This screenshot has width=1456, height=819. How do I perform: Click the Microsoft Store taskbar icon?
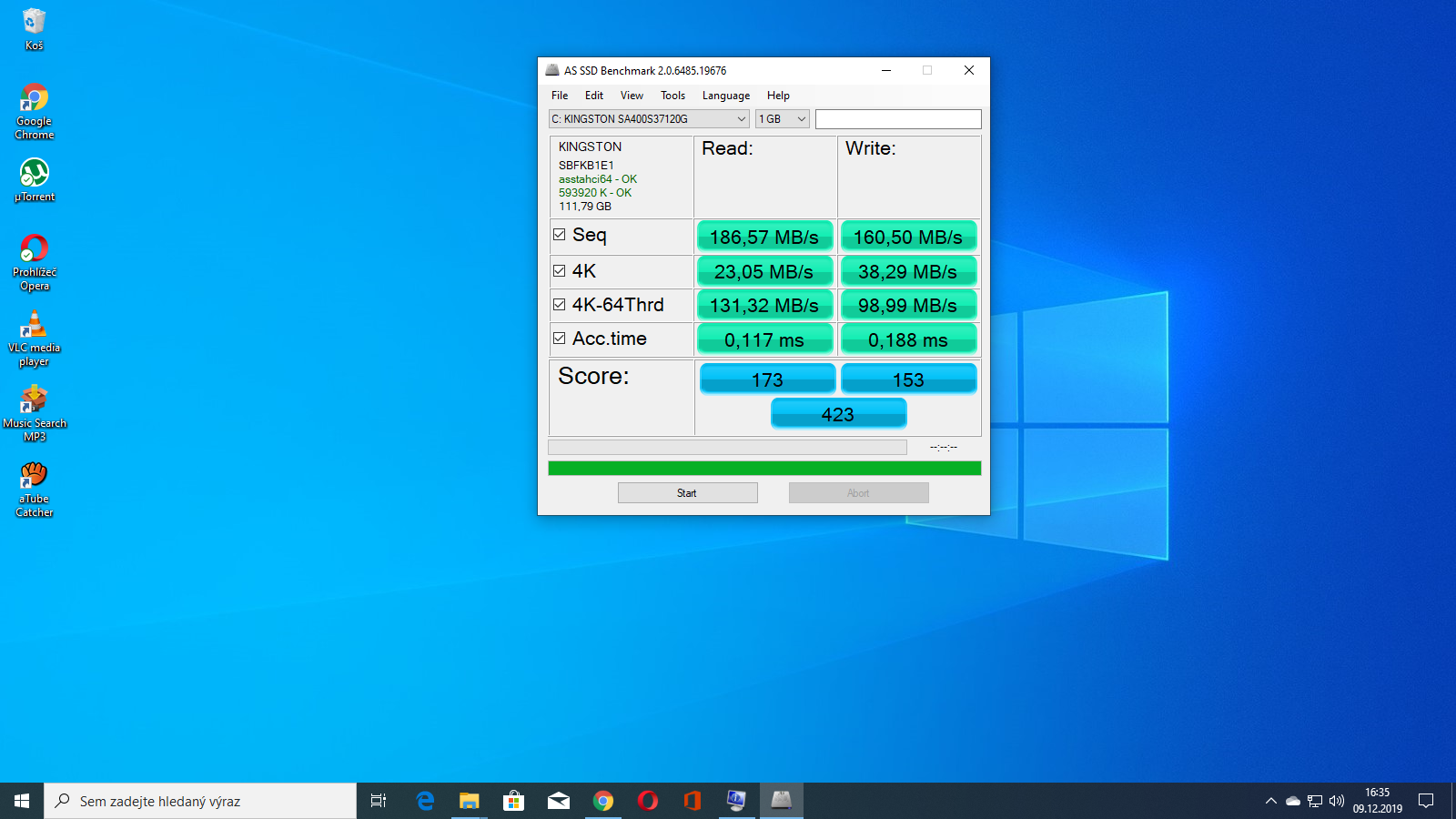[513, 801]
